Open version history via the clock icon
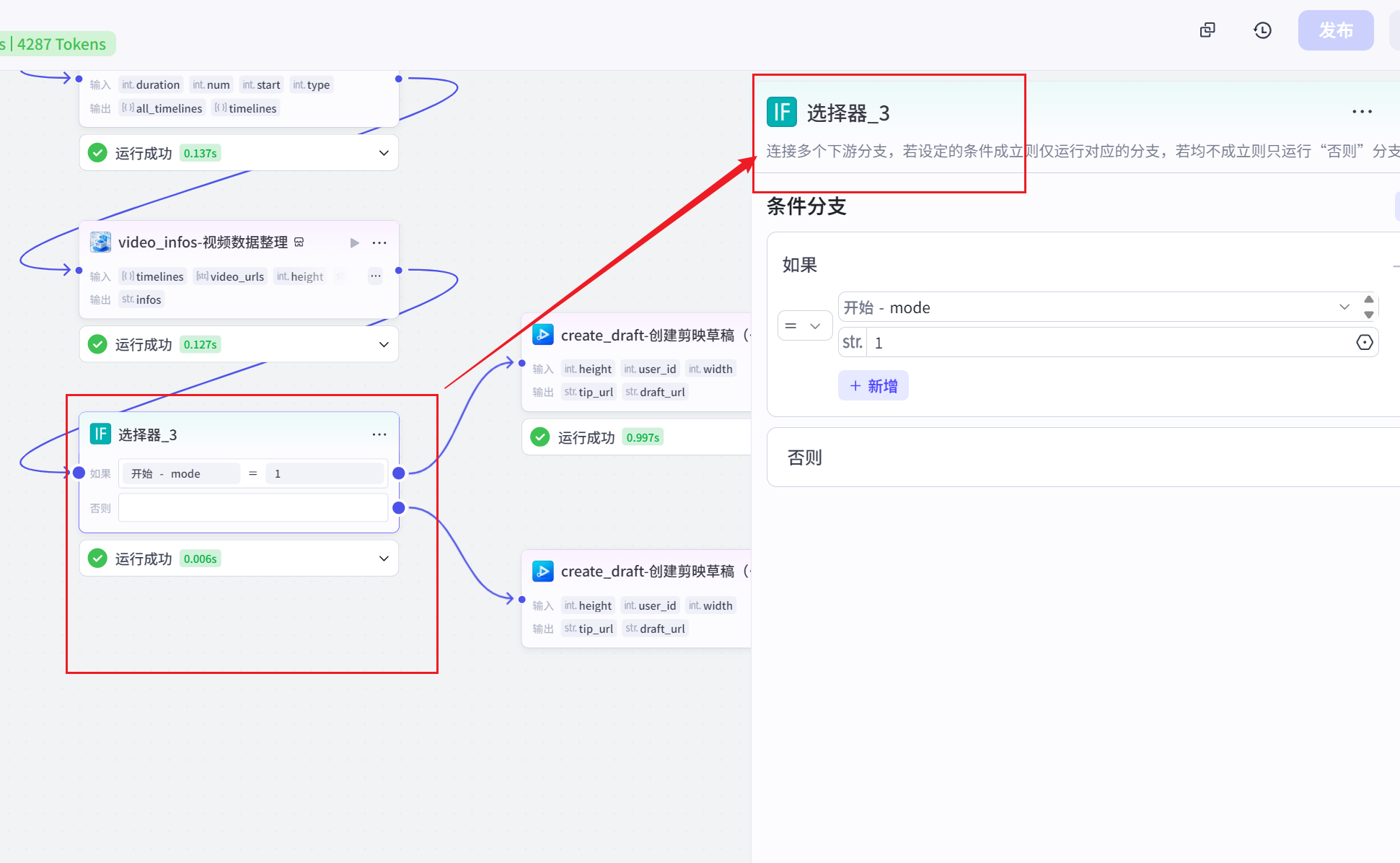Viewport: 1400px width, 863px height. [x=1262, y=30]
